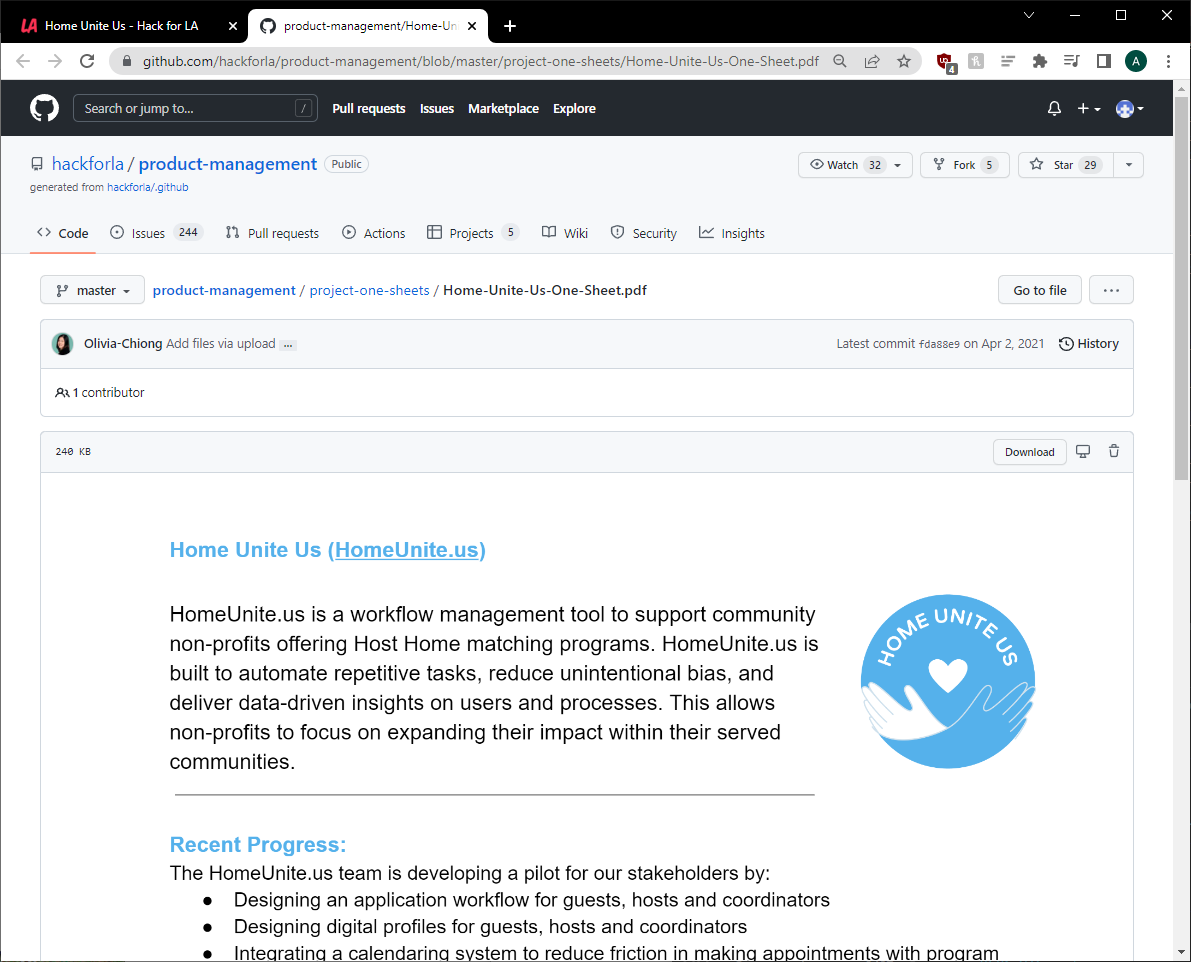Open the Chrome profile avatar A
The width and height of the screenshot is (1191, 962).
tap(1136, 61)
